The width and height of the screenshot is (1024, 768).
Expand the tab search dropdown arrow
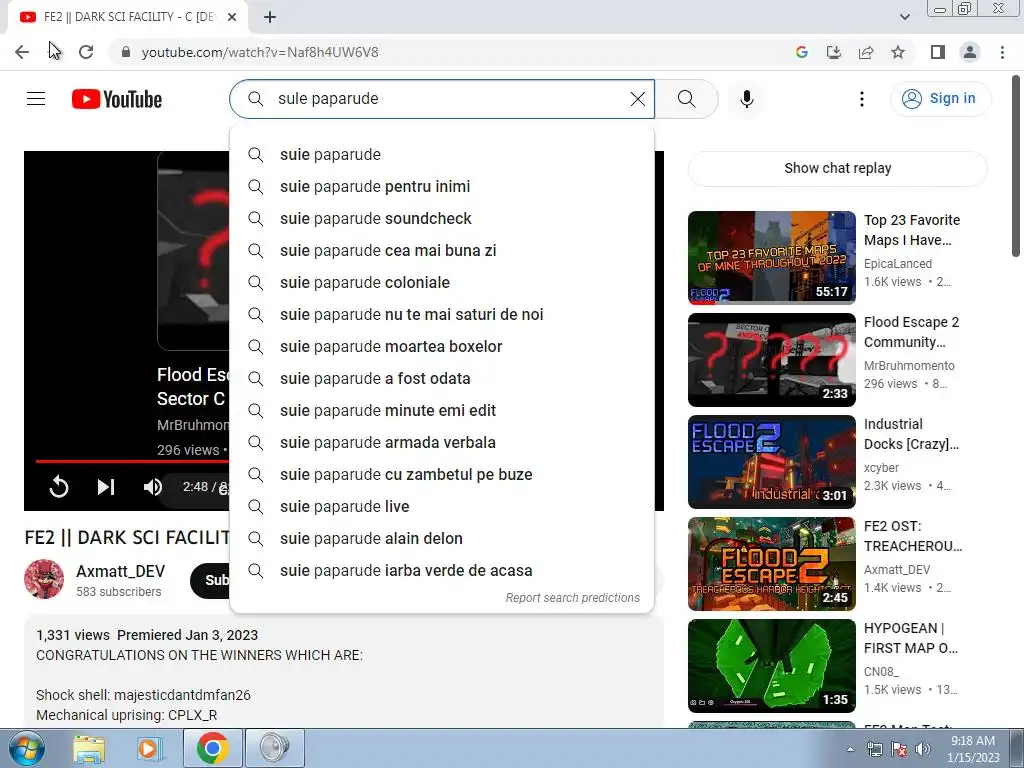click(904, 17)
